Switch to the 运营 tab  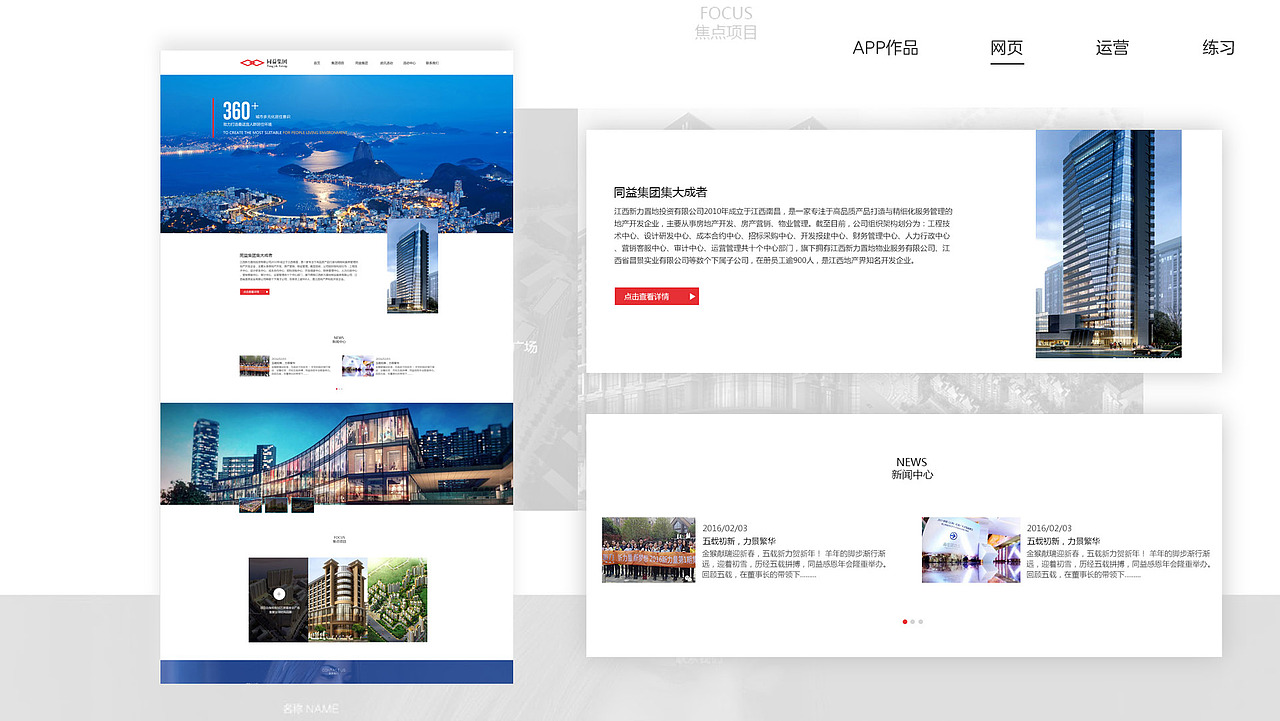tap(1112, 48)
